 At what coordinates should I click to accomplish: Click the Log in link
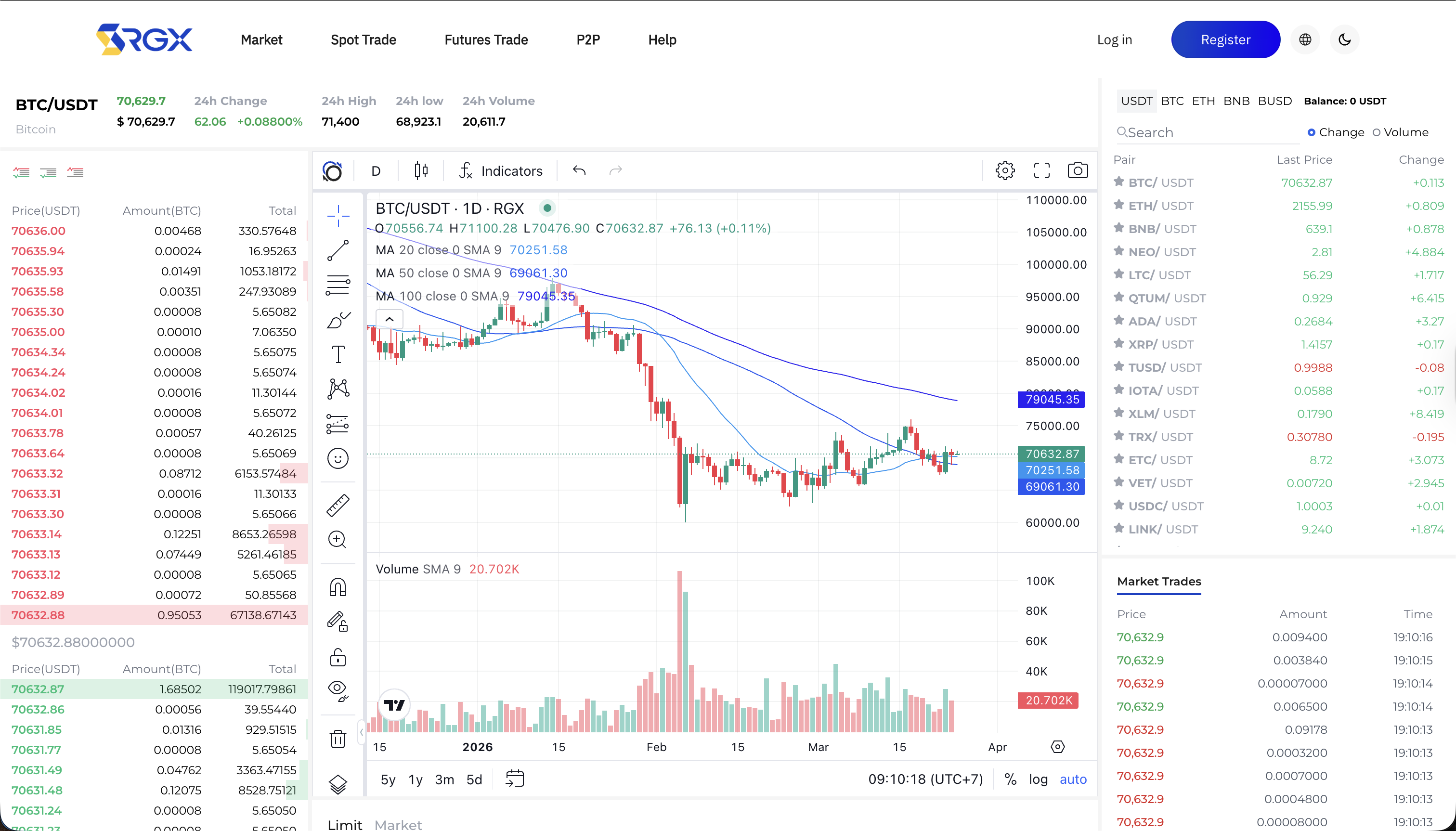1114,39
